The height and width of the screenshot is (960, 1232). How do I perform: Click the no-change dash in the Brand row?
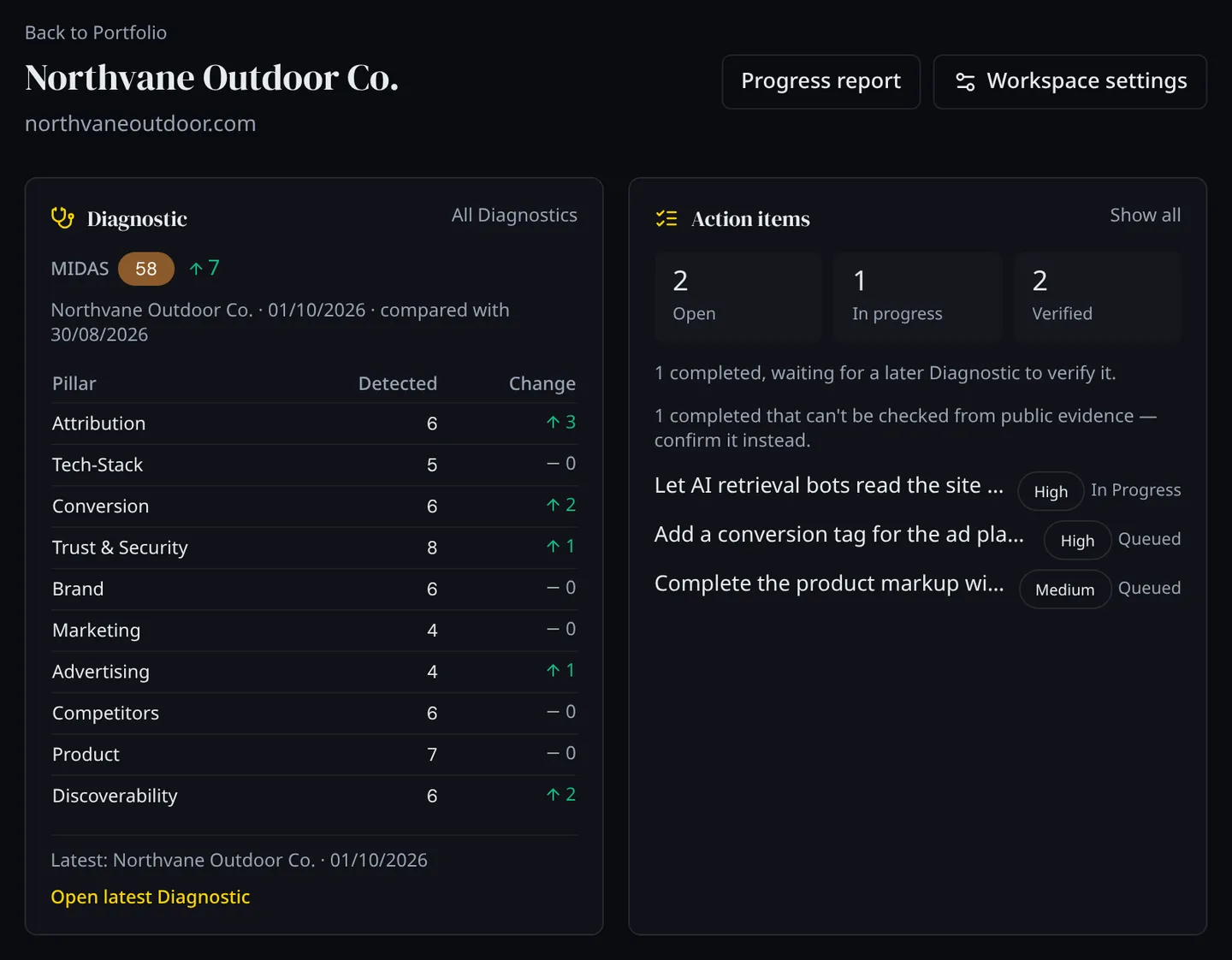coord(553,588)
